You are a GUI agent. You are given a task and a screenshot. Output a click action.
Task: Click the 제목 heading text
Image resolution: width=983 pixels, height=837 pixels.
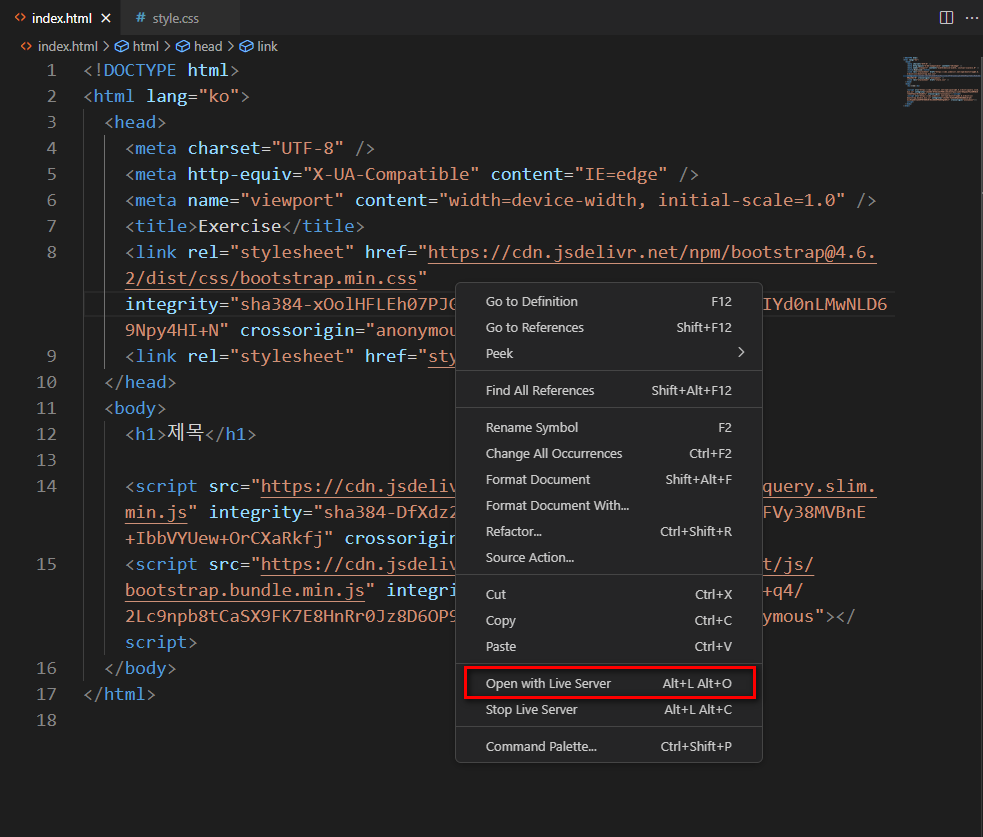pyautogui.click(x=186, y=433)
